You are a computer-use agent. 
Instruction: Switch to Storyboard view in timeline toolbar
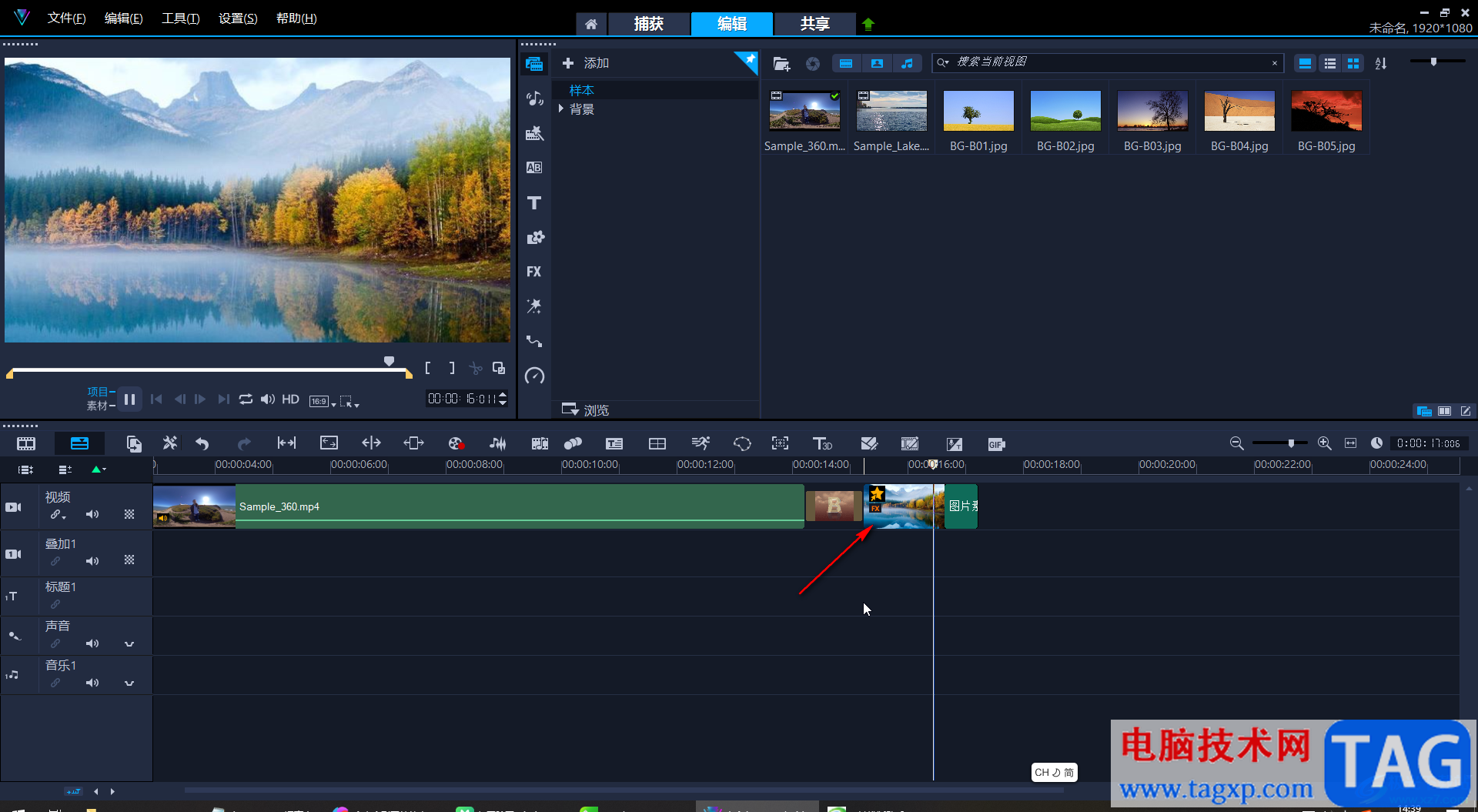coord(26,443)
